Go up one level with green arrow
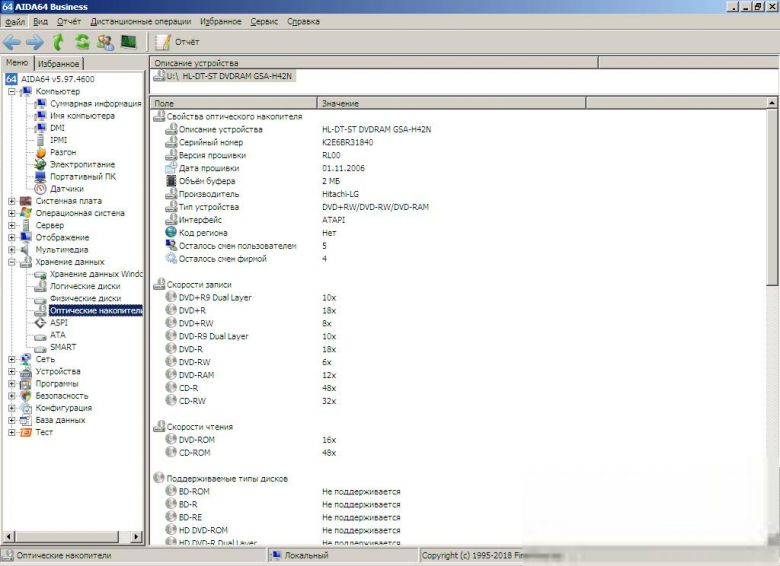 click(x=59, y=42)
